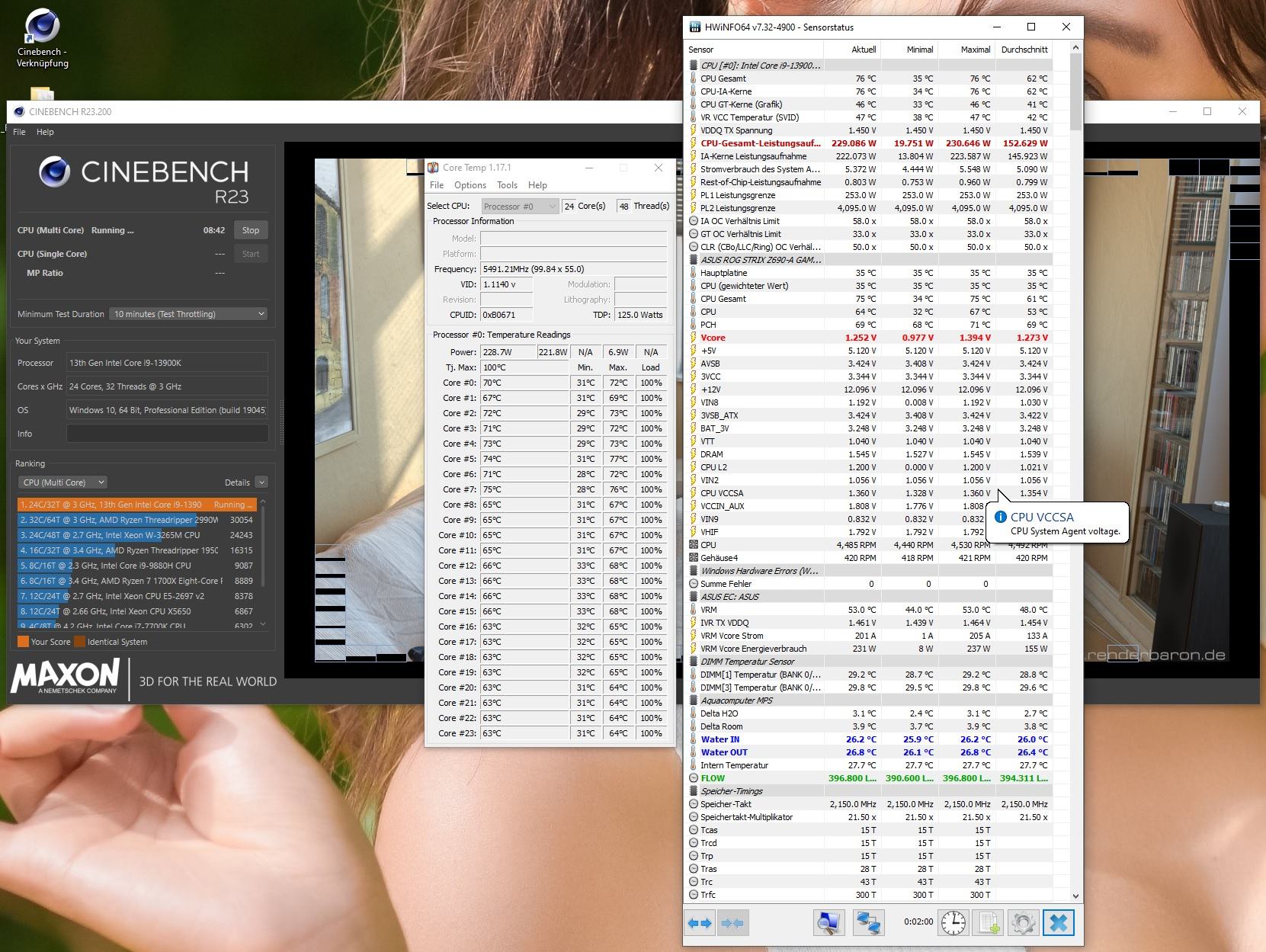Click the up arrow of HWiNFO scrollbar
The width and height of the screenshot is (1266, 952).
[x=1075, y=48]
